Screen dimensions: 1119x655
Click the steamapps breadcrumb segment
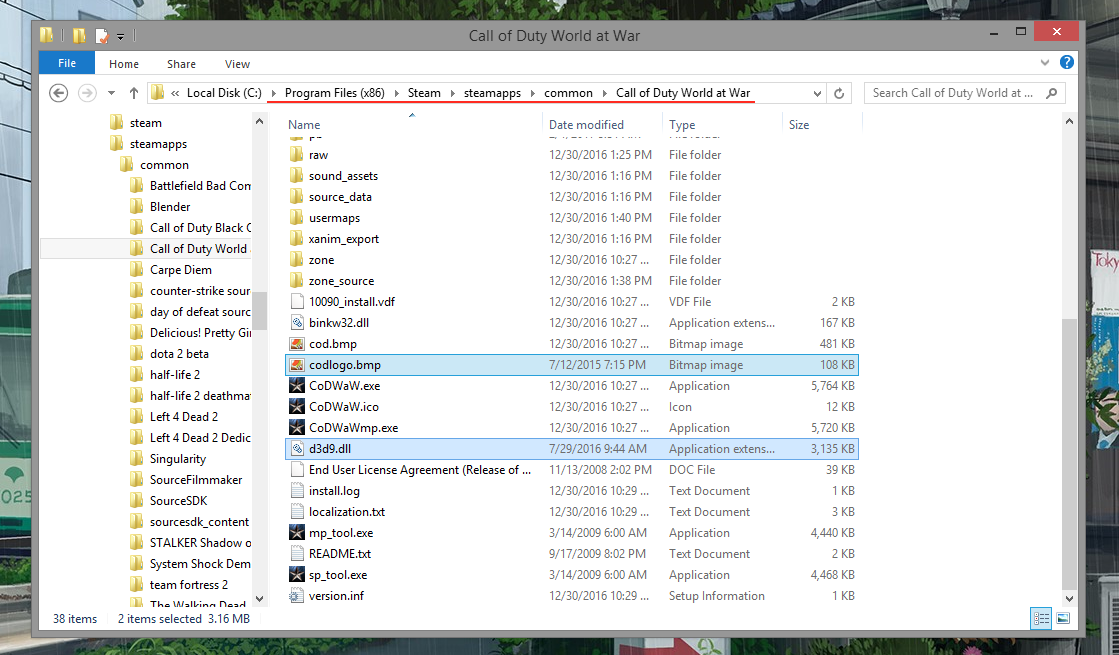(x=492, y=93)
